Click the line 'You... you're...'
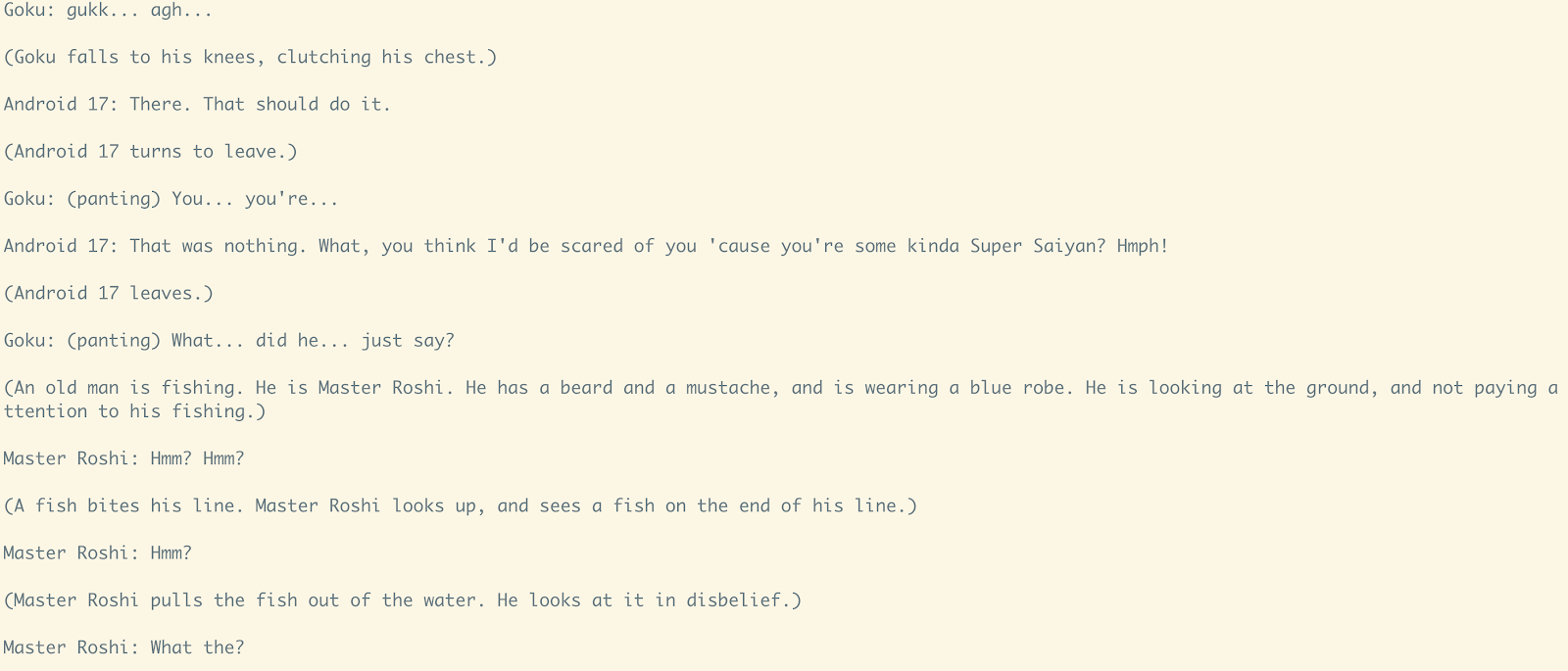Screen dimensions: 1568x671 pos(171,199)
